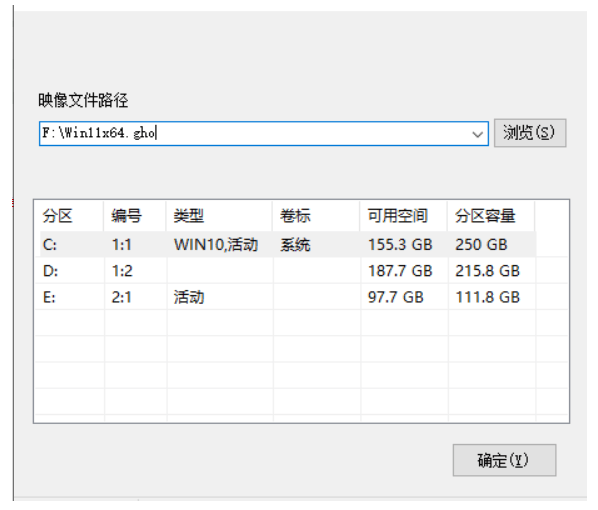Click the 155.3 GB free space cell
The width and height of the screenshot is (598, 510).
click(400, 245)
